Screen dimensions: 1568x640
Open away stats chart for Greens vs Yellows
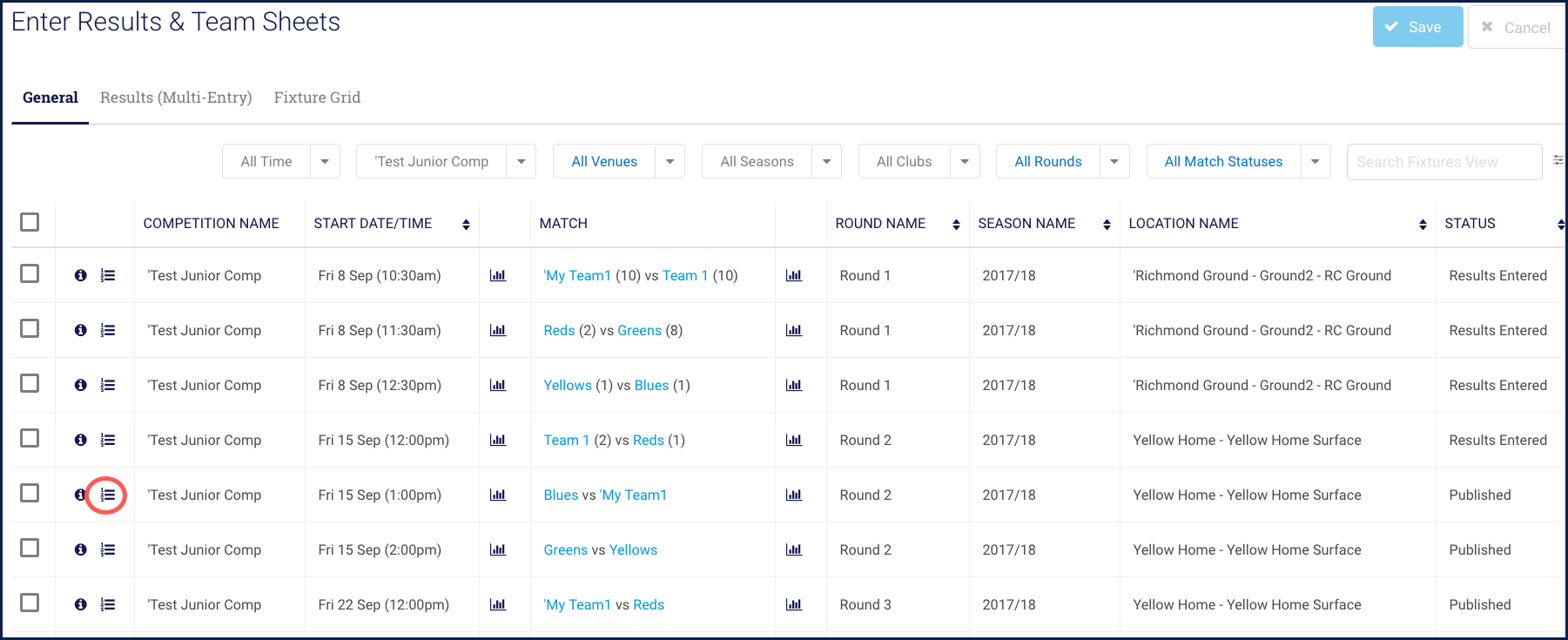[x=794, y=549]
